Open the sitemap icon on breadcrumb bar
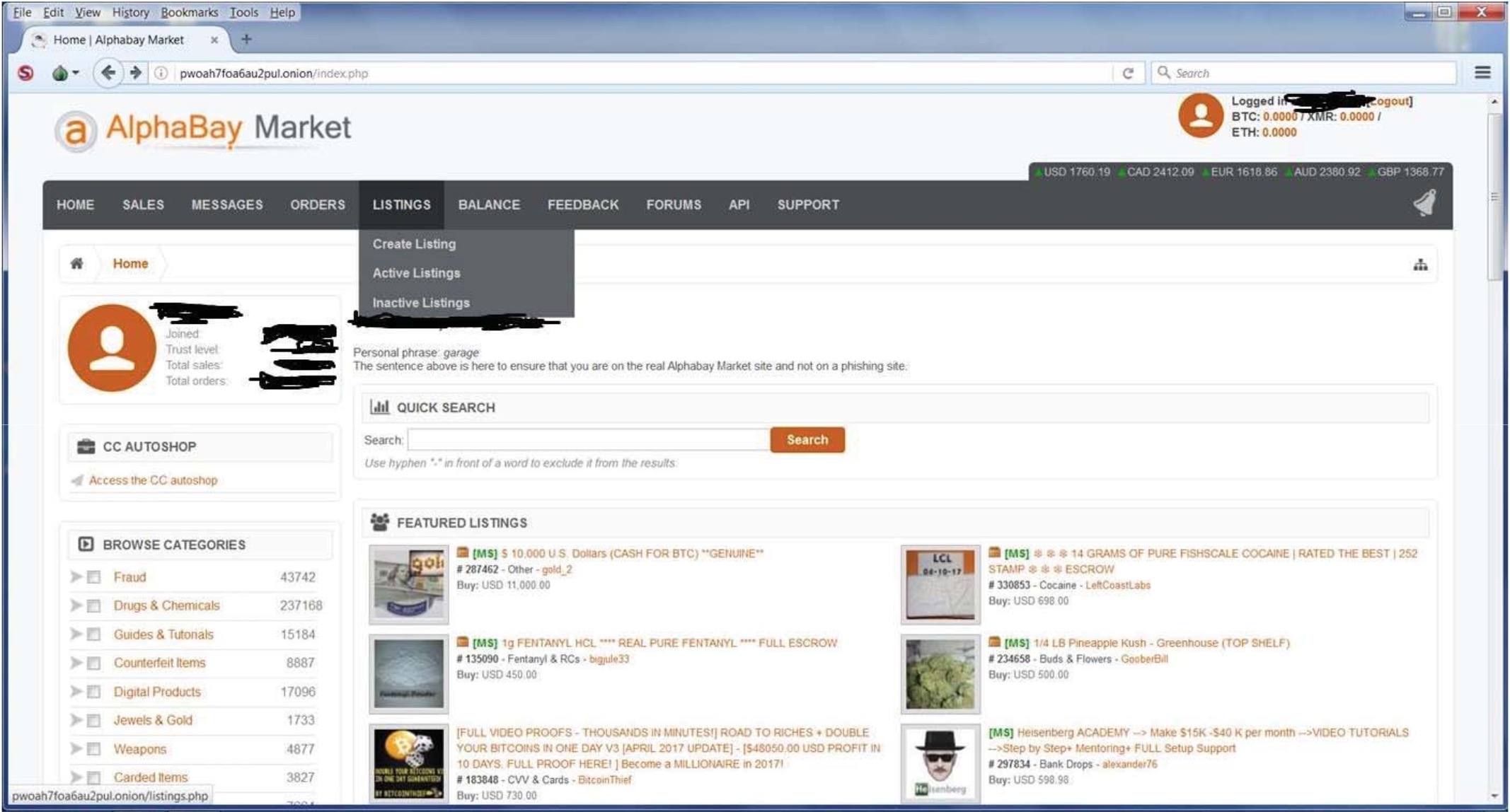Image resolution: width=1510 pixels, height=812 pixels. 1420,265
